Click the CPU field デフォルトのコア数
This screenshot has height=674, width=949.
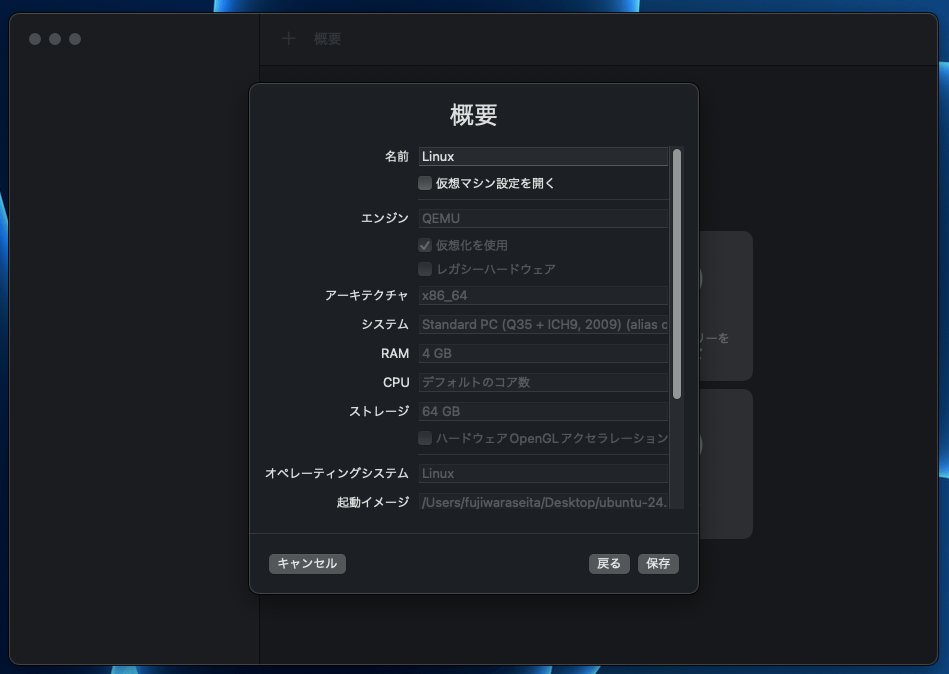pyautogui.click(x=543, y=382)
